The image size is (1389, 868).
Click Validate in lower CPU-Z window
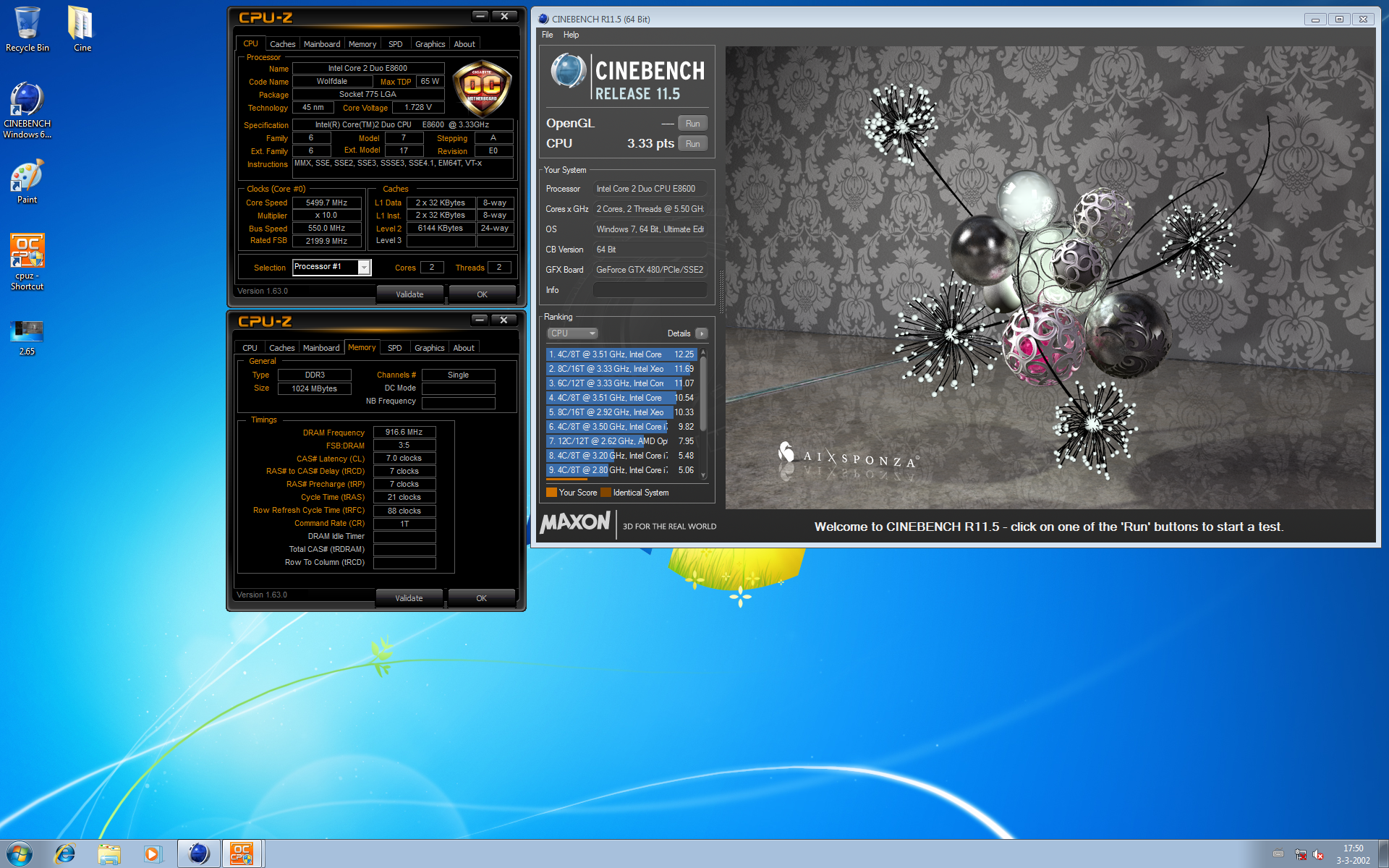[409, 598]
